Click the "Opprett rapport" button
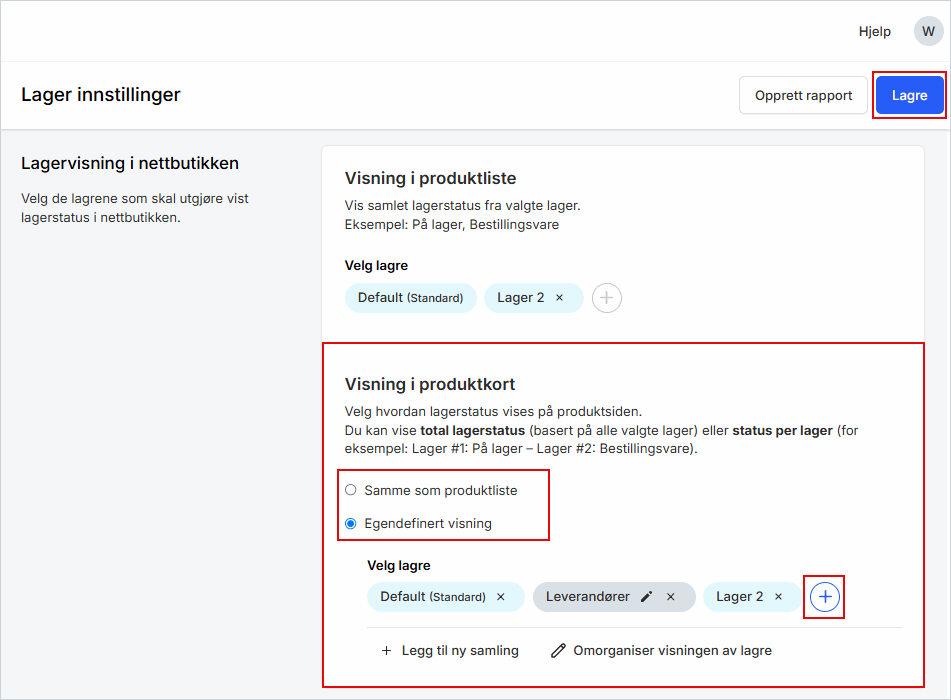951x700 pixels. 803,95
